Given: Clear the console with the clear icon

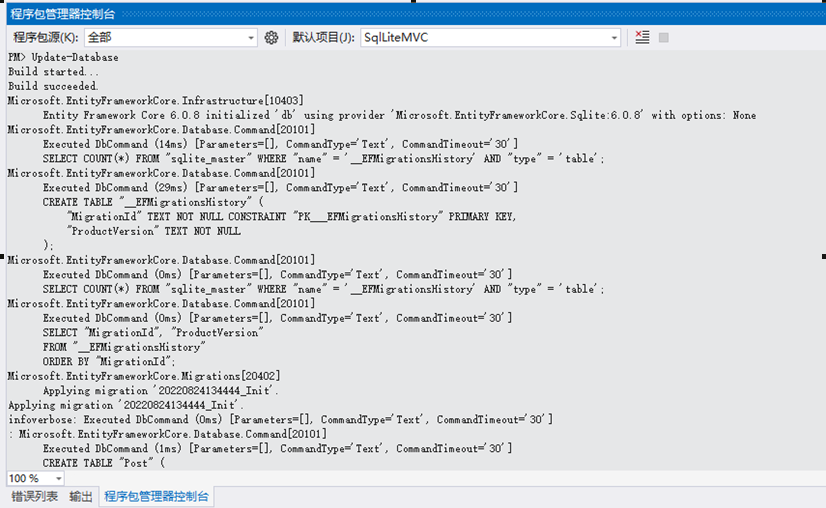Looking at the screenshot, I should tap(642, 38).
